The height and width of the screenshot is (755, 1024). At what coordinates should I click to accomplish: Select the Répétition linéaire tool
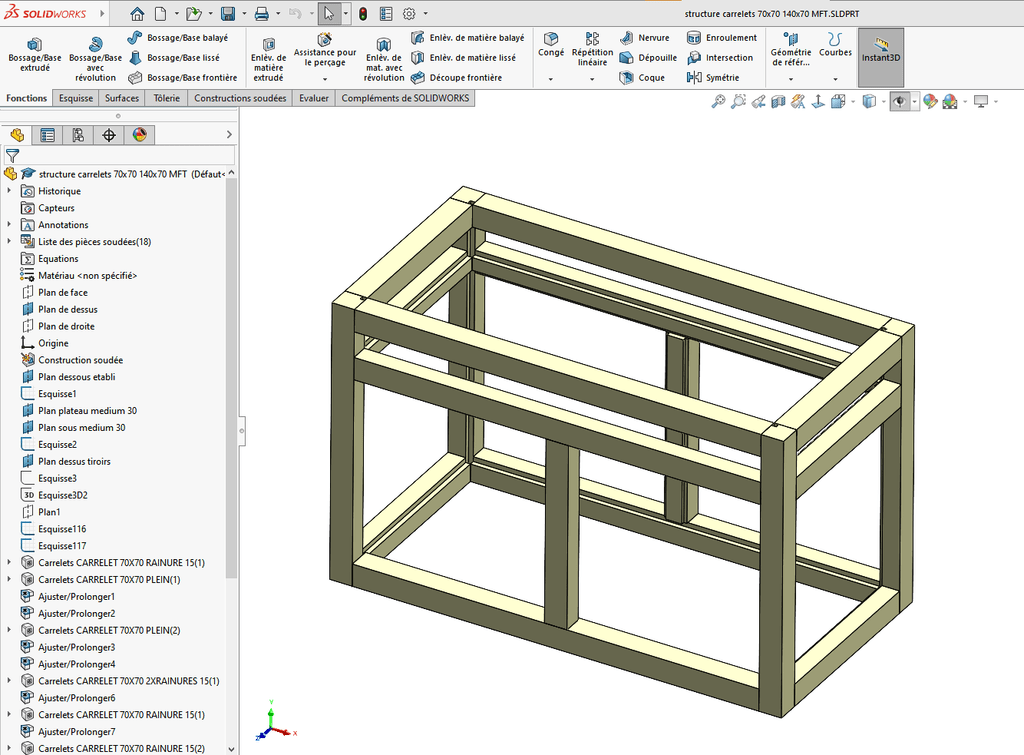click(592, 49)
